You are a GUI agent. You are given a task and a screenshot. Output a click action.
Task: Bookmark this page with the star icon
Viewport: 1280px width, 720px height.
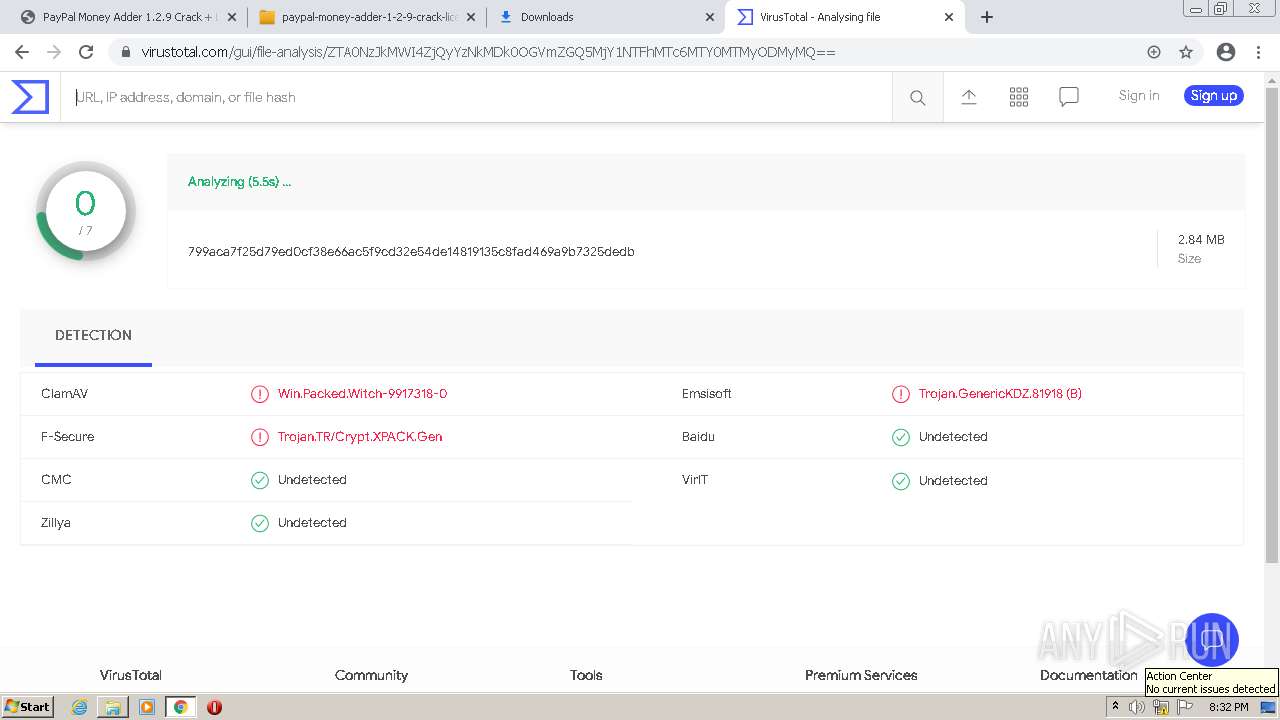tap(1186, 52)
